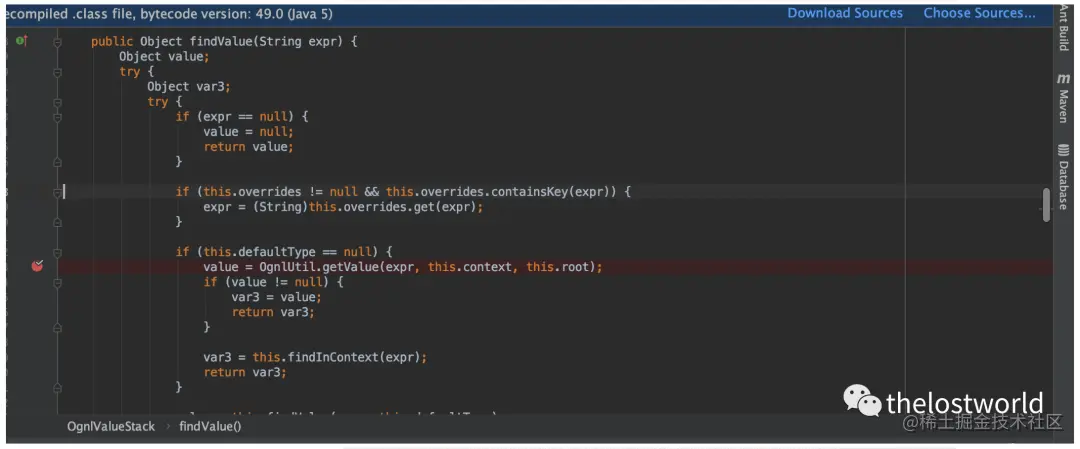Click the Choose Sources link
1080x449 pixels.
[x=979, y=13]
